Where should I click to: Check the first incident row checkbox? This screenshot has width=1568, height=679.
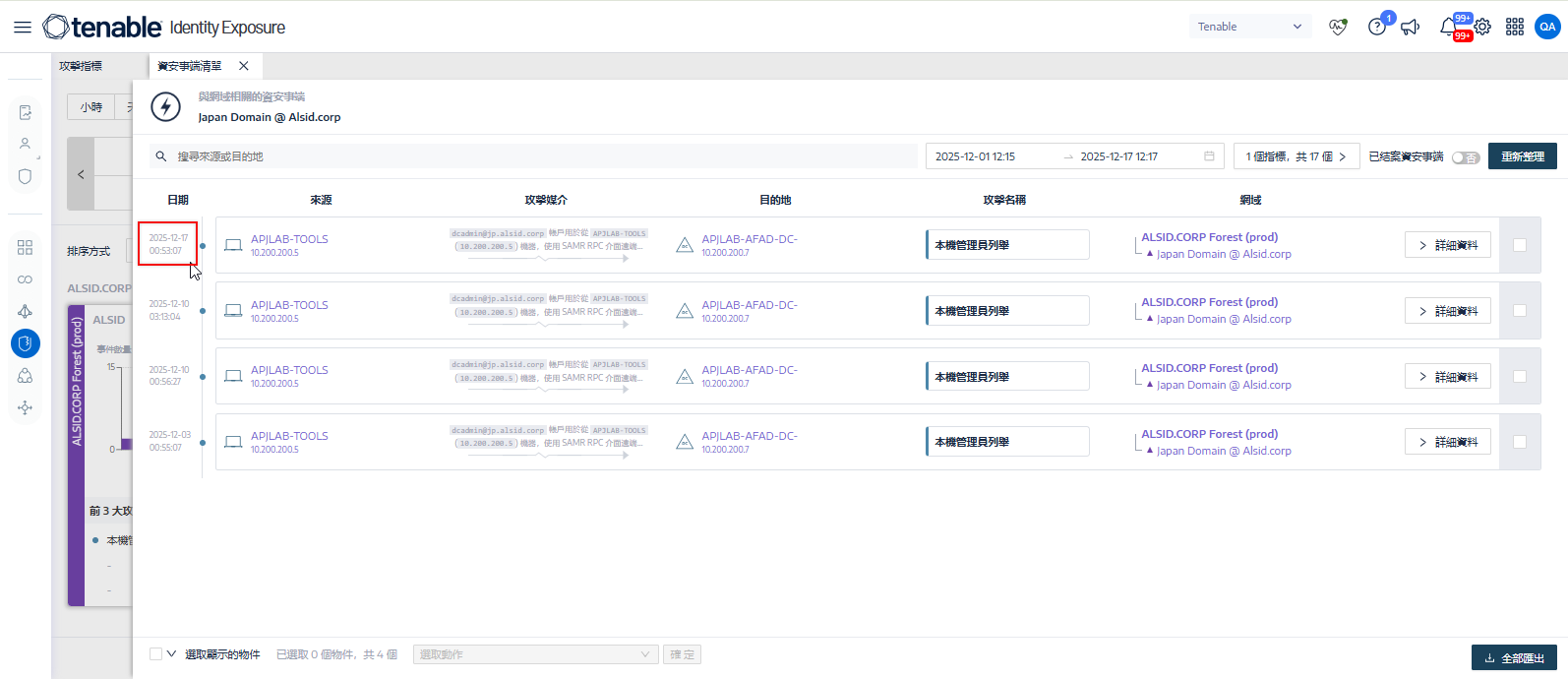click(1520, 245)
